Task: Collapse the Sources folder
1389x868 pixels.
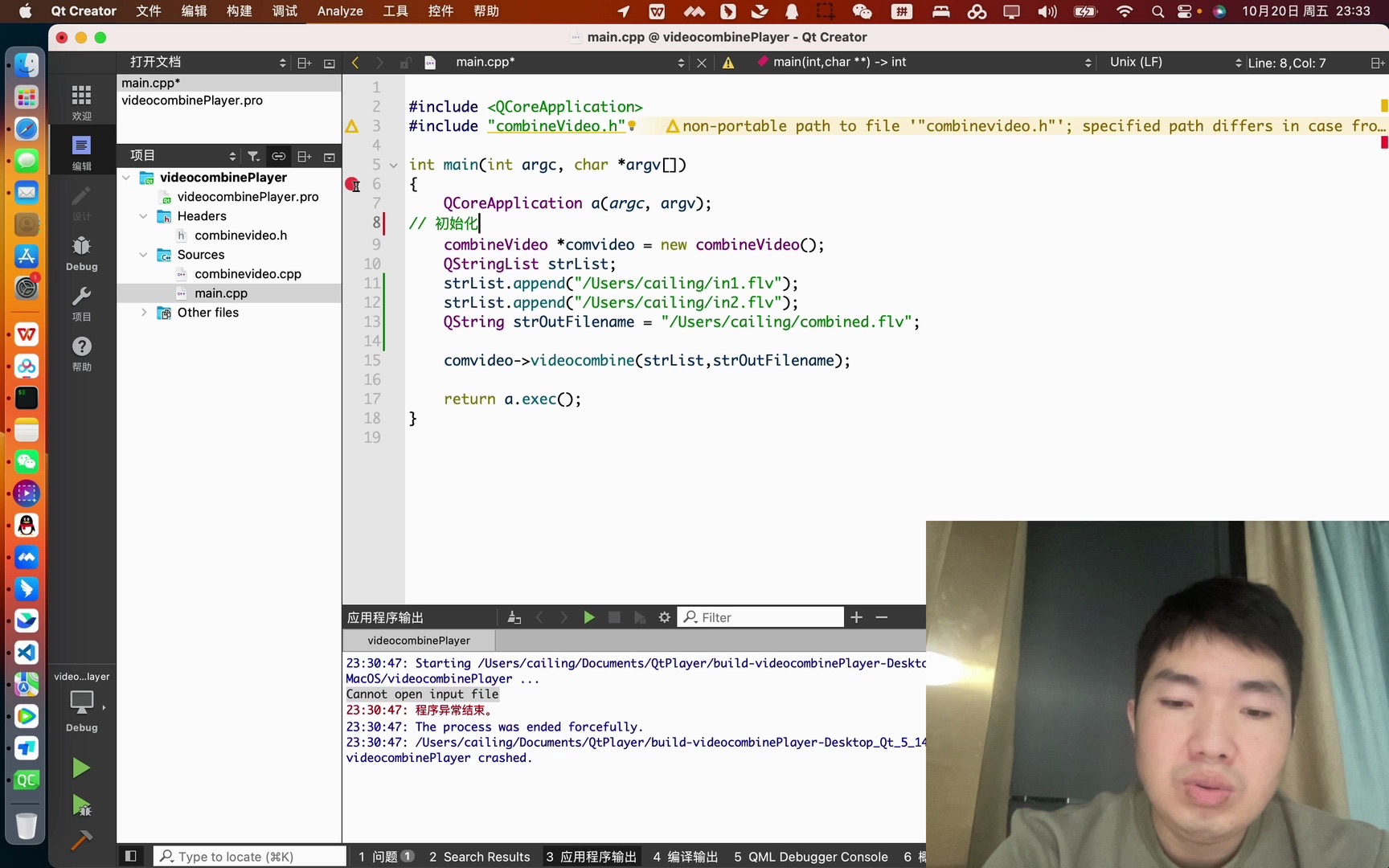Action: pyautogui.click(x=143, y=255)
